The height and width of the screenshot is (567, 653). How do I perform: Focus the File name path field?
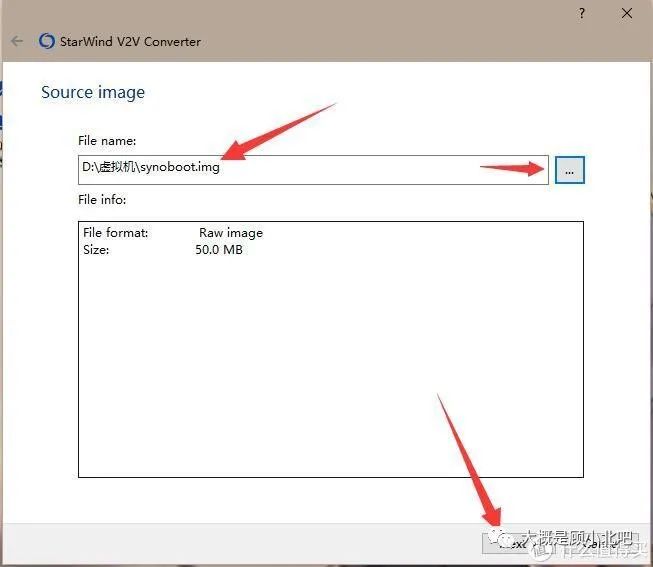tap(313, 170)
